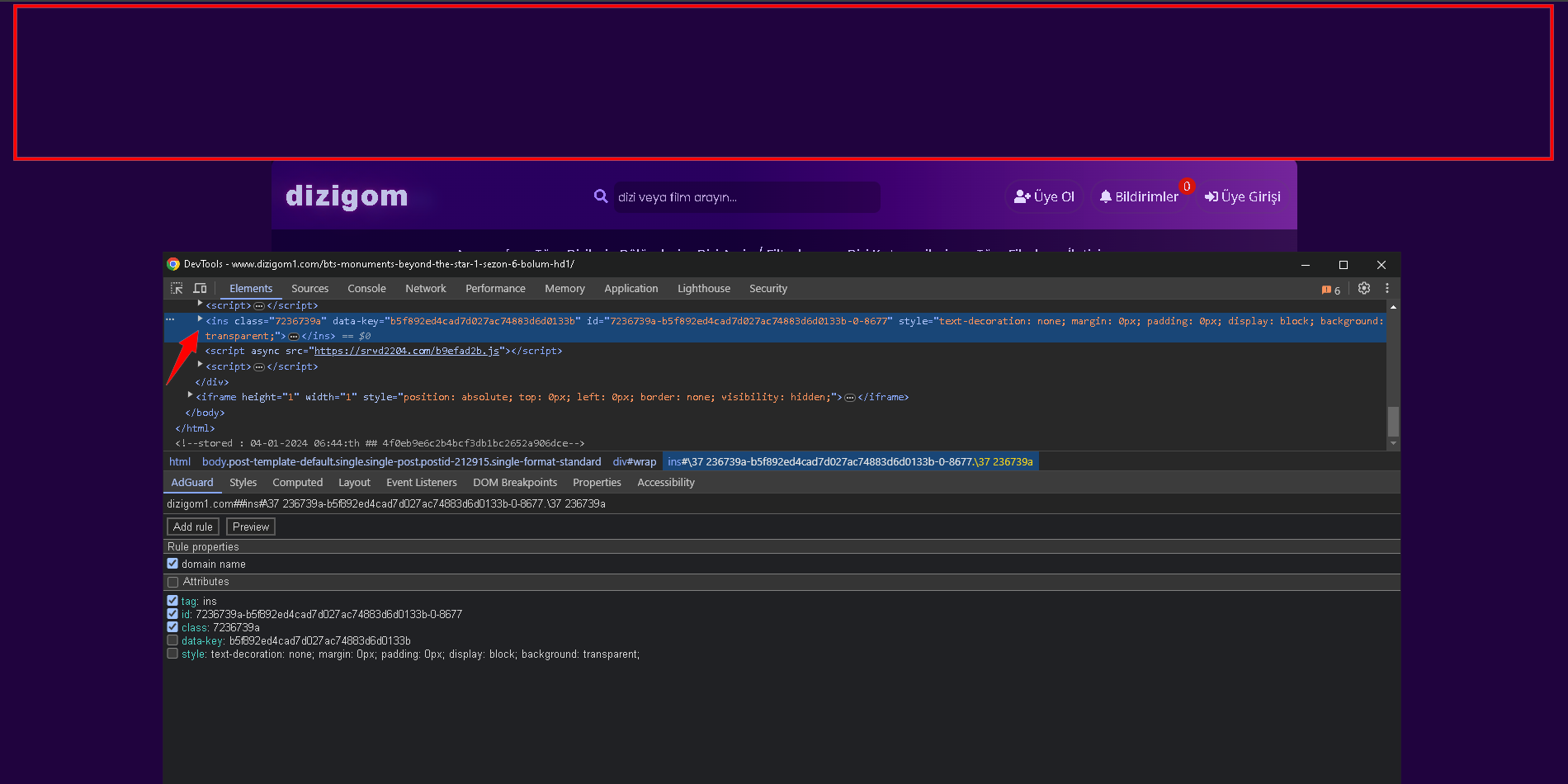Click the Üye Girişi login icon

pyautogui.click(x=1211, y=196)
